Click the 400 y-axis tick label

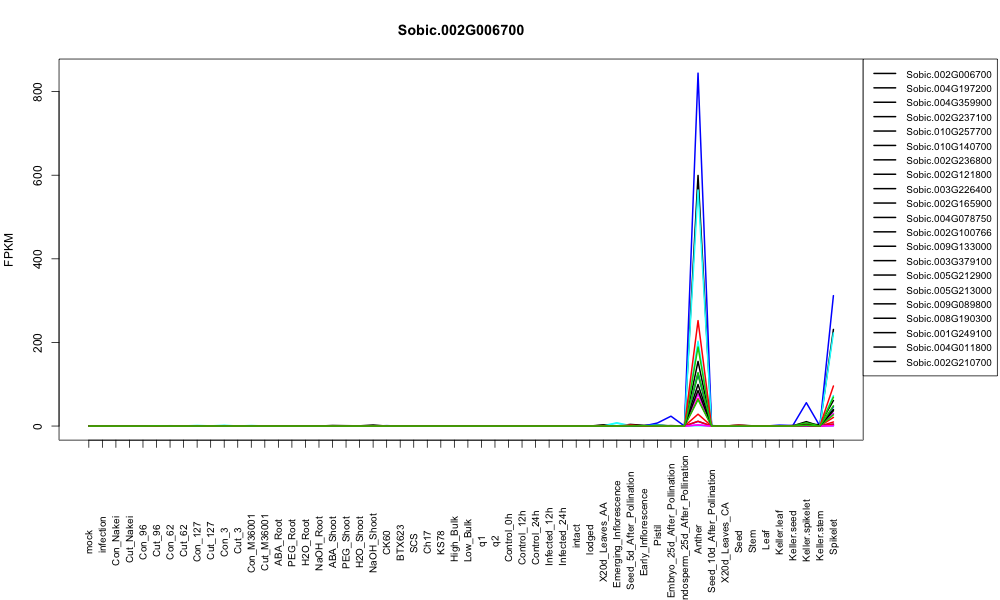coord(37,259)
